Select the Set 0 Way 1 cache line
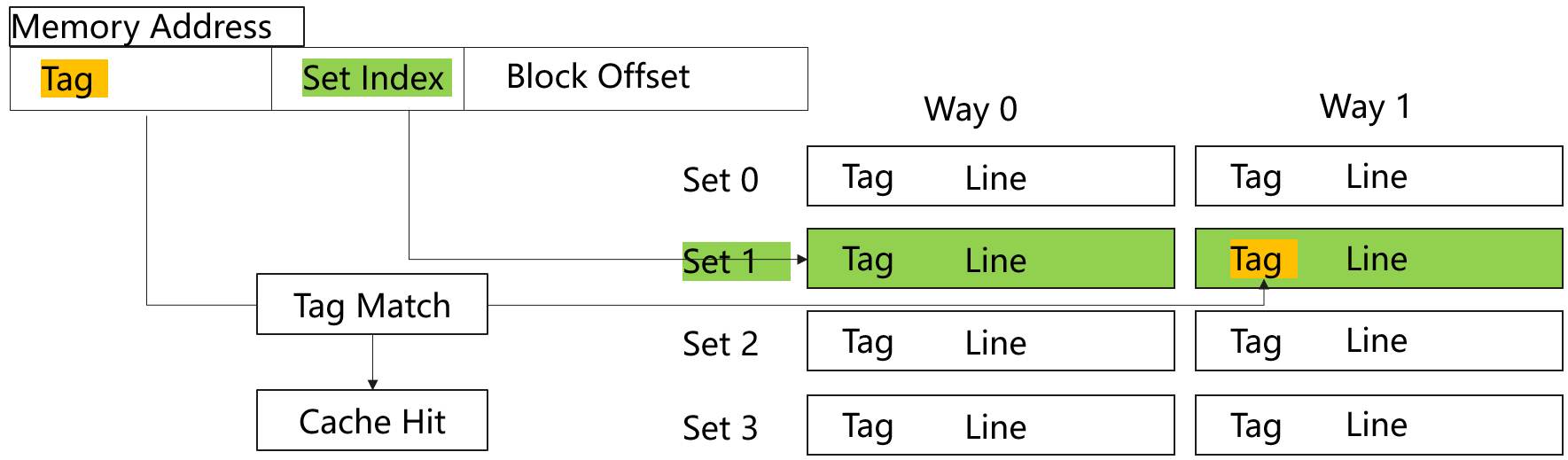The height and width of the screenshot is (460, 1568). point(1378,176)
